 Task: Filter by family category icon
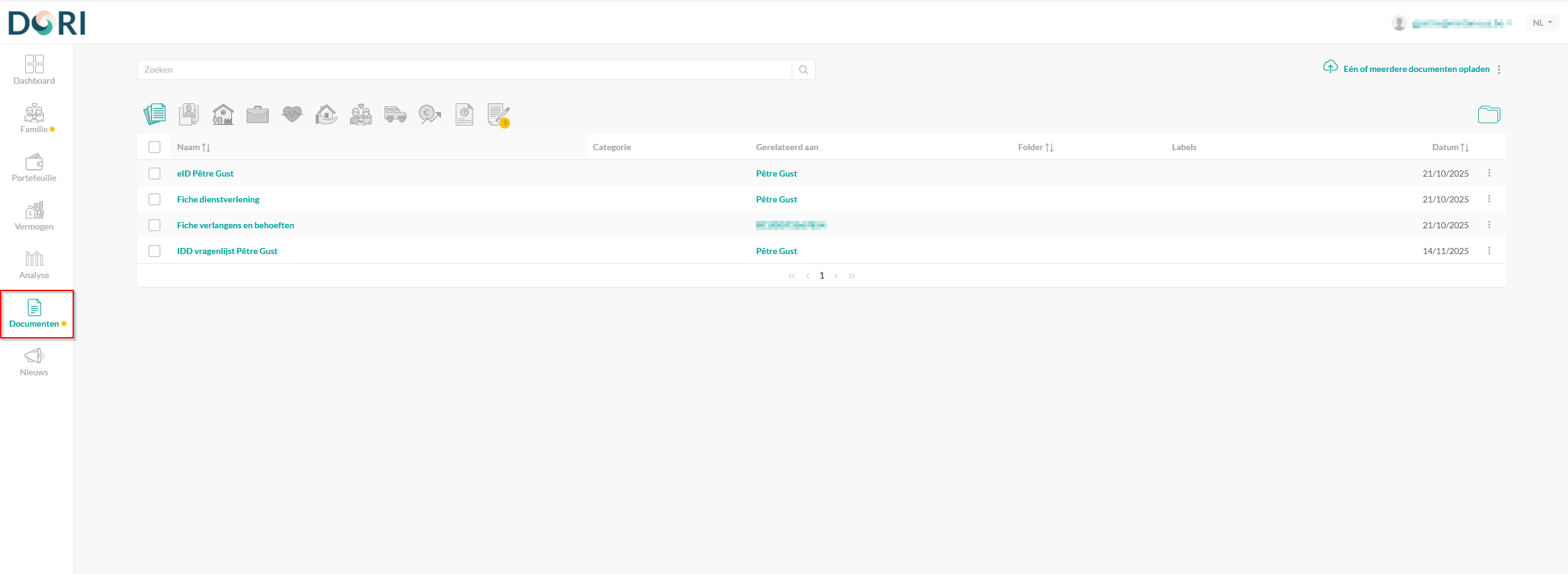point(360,115)
